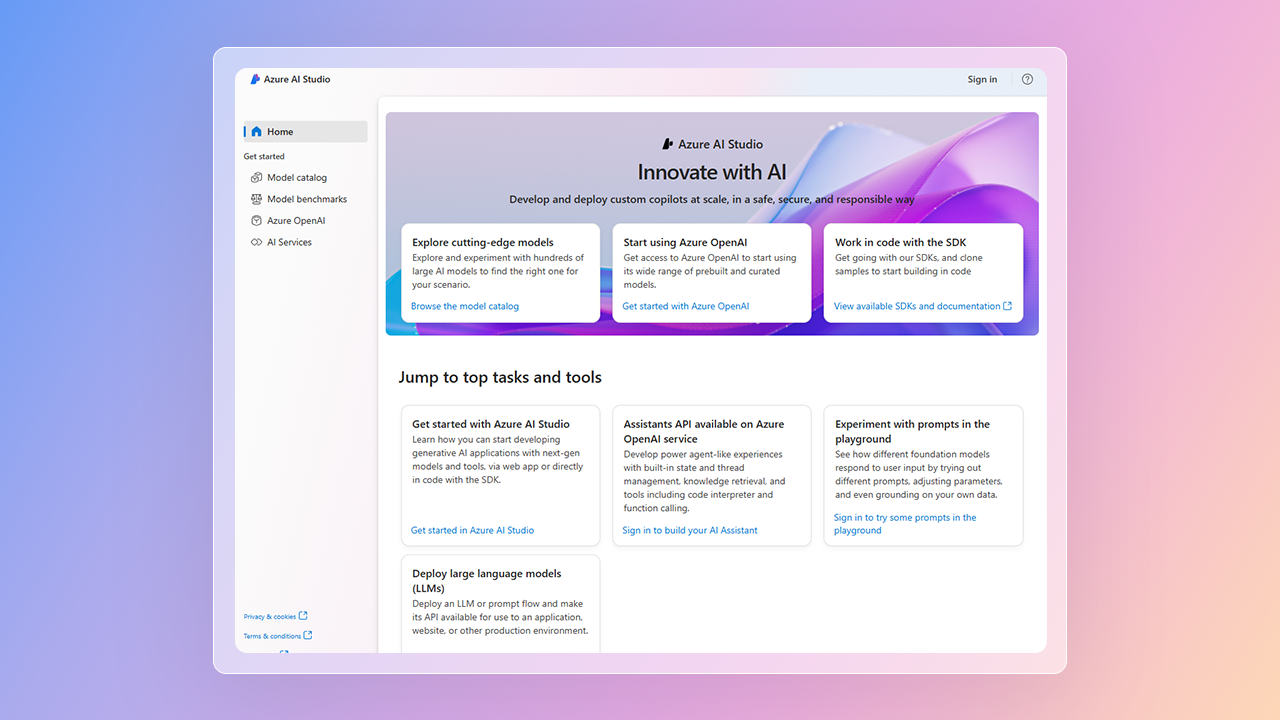Open Sign in to build your AI Assistant
Viewport: 1280px width, 720px height.
[x=690, y=530]
